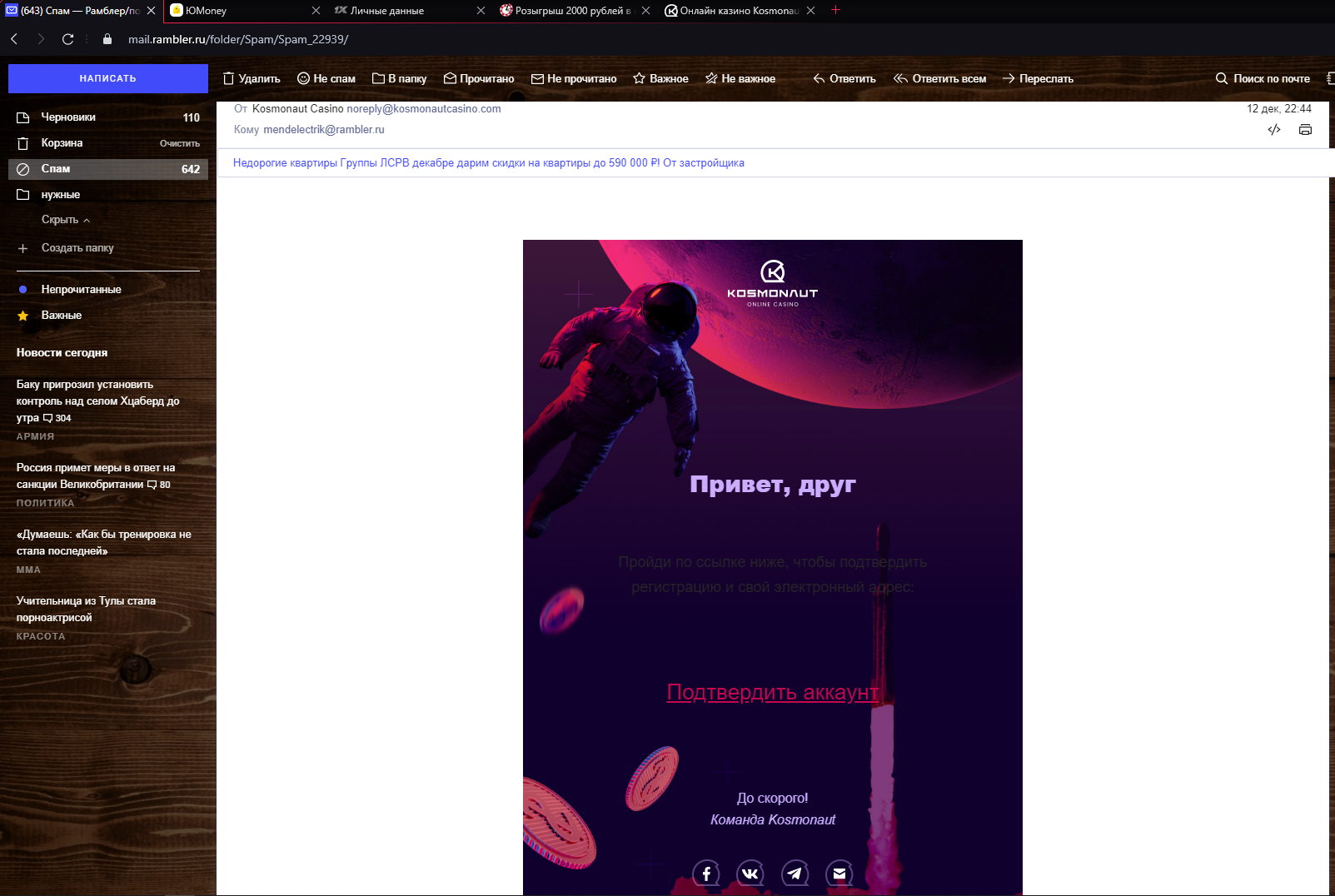Click recipient mendelectrik@rambler.ru

coord(324,130)
